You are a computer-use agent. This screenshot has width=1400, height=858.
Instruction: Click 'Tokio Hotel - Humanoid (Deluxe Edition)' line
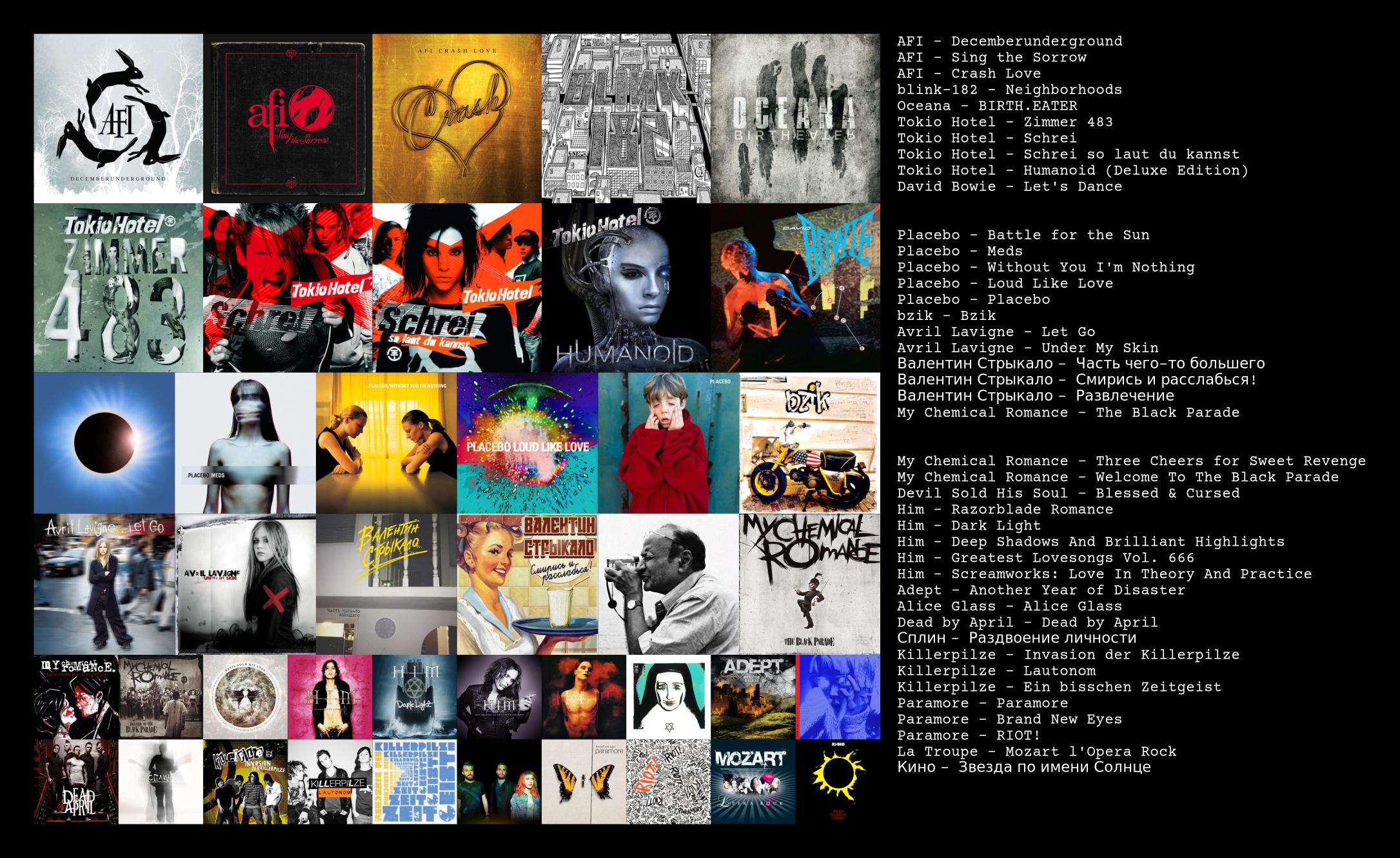tap(1073, 170)
